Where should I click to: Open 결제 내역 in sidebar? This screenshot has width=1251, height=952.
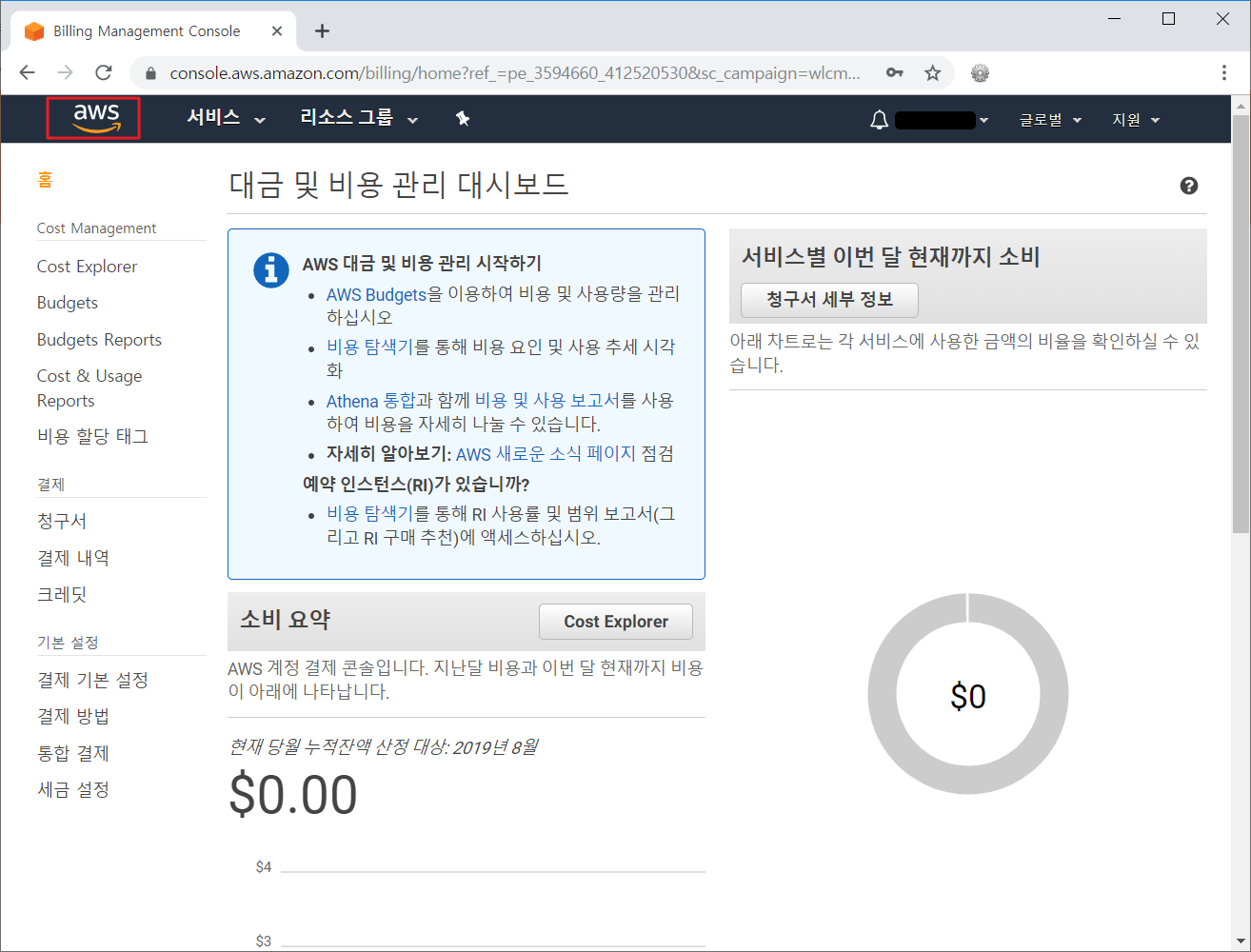73,558
